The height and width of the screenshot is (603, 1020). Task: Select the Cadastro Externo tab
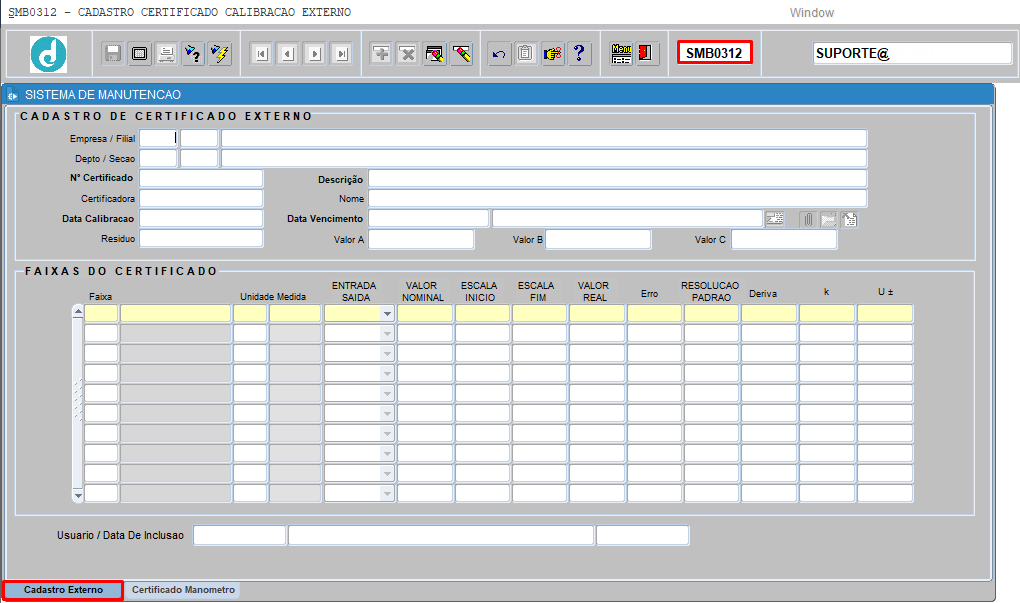63,590
